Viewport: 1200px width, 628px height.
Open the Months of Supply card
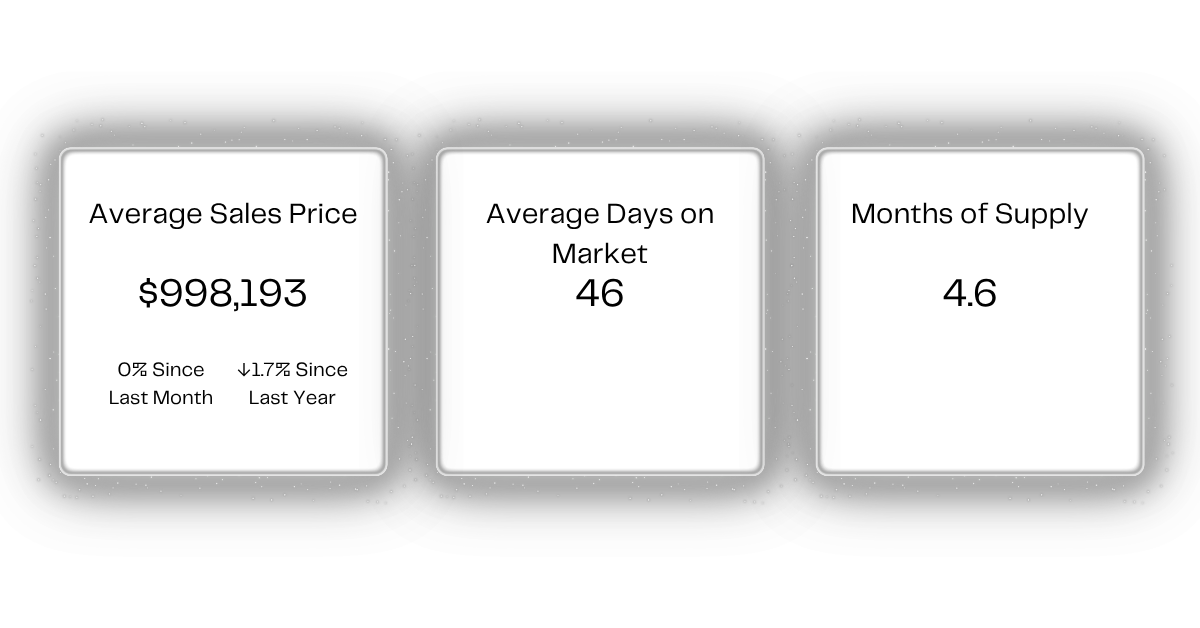(979, 311)
